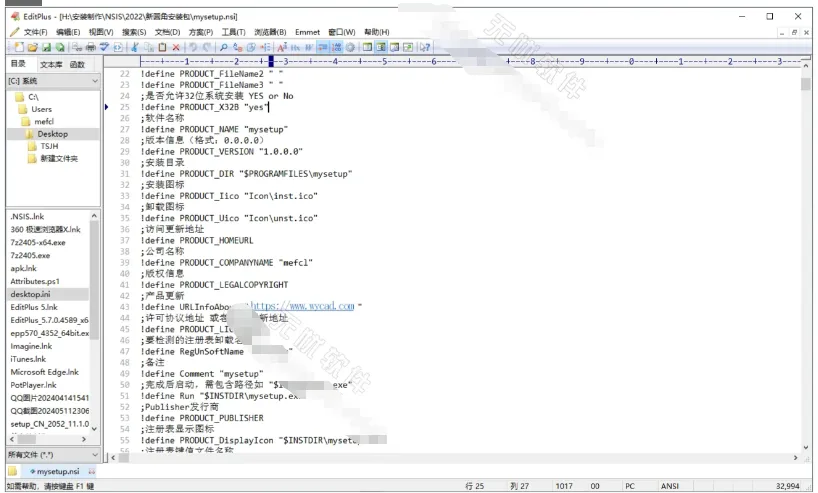Close the mysetup.nsi document tab icon
Image resolution: width=818 pixels, height=493 pixels.
(92, 472)
